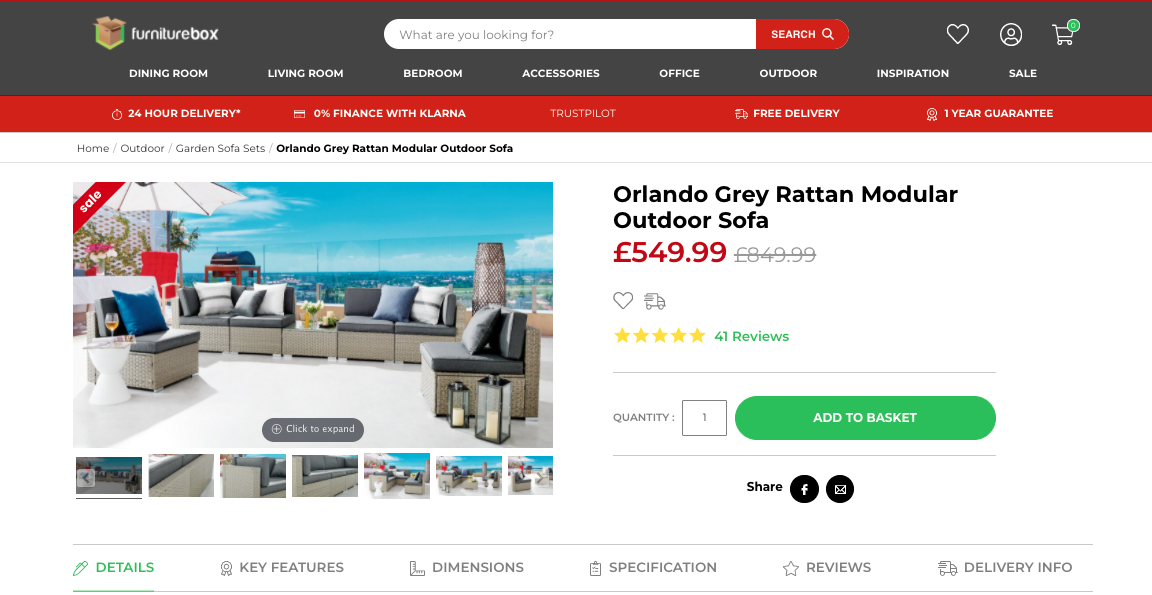The height and width of the screenshot is (595, 1152).
Task: View the shopping cart icon
Action: point(1065,33)
